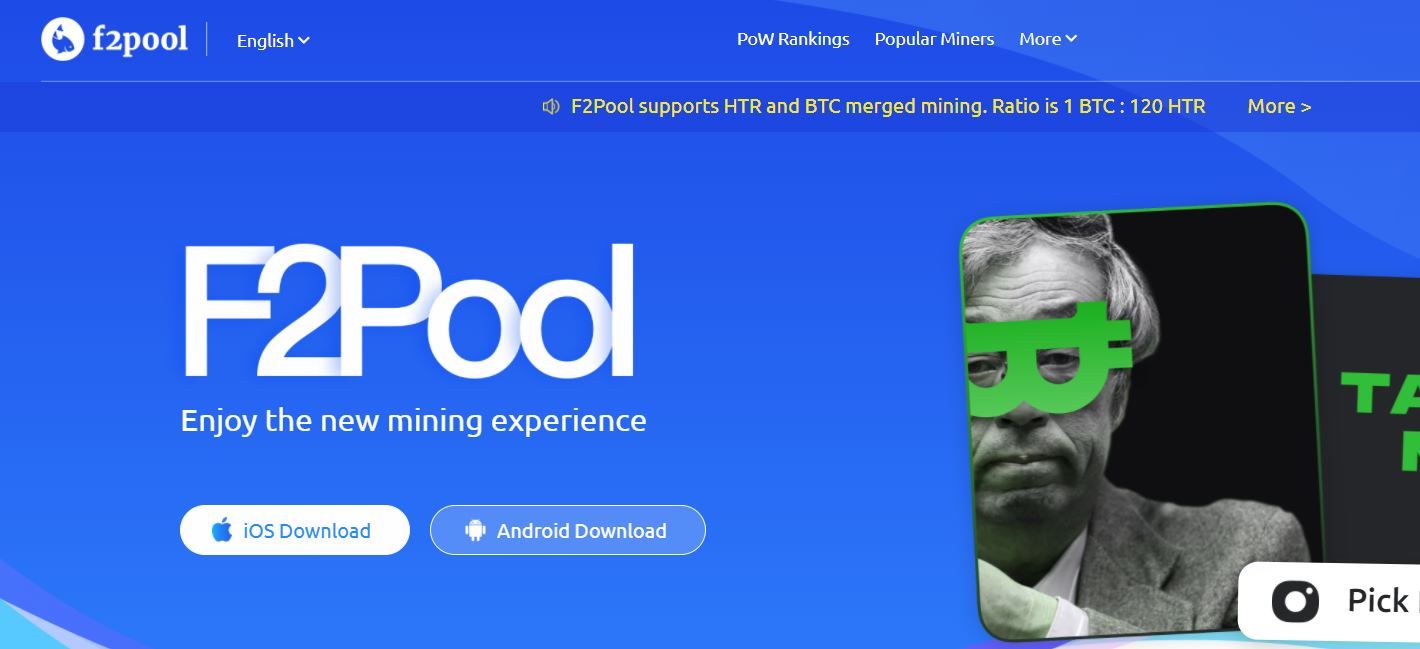
Task: Download the Android app
Action: pyautogui.click(x=568, y=530)
